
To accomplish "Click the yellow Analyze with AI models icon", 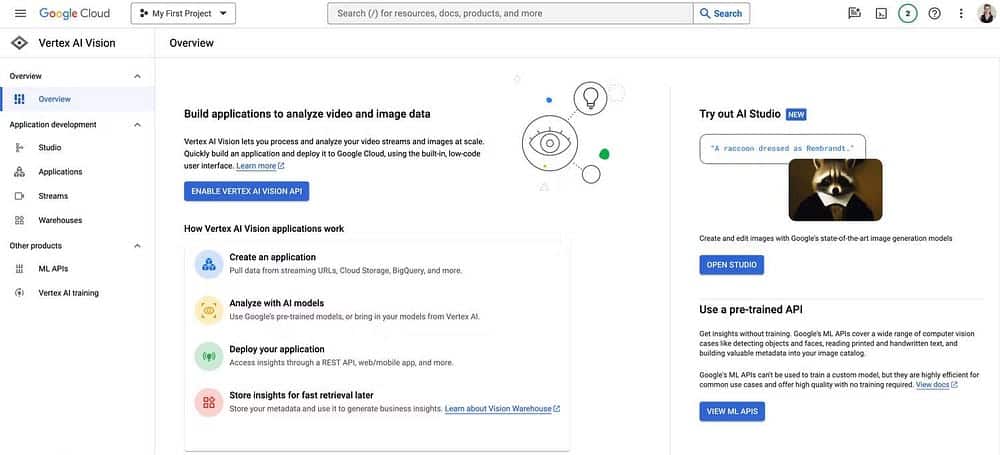I will [209, 310].
